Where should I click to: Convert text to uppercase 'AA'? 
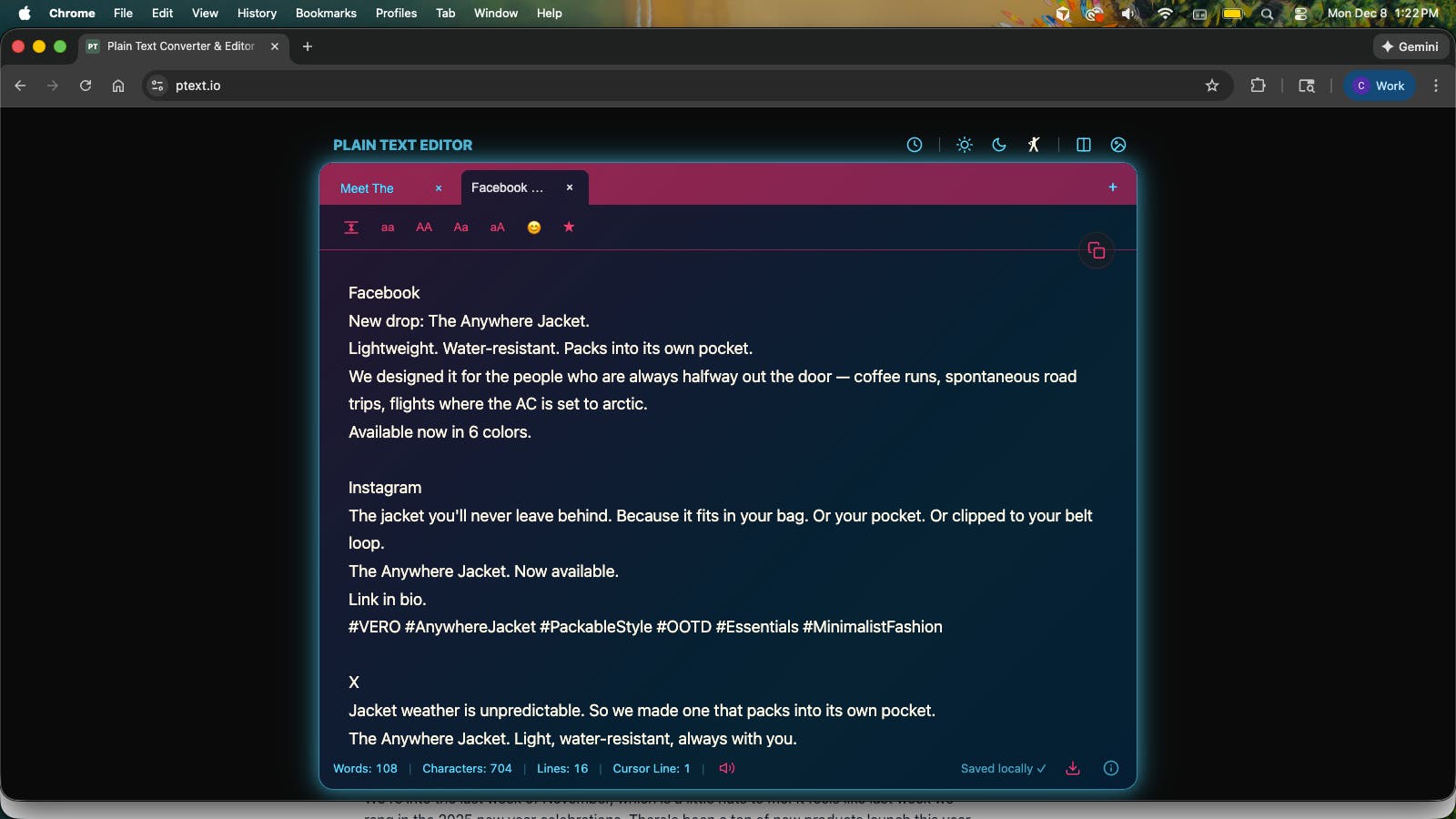tap(424, 227)
